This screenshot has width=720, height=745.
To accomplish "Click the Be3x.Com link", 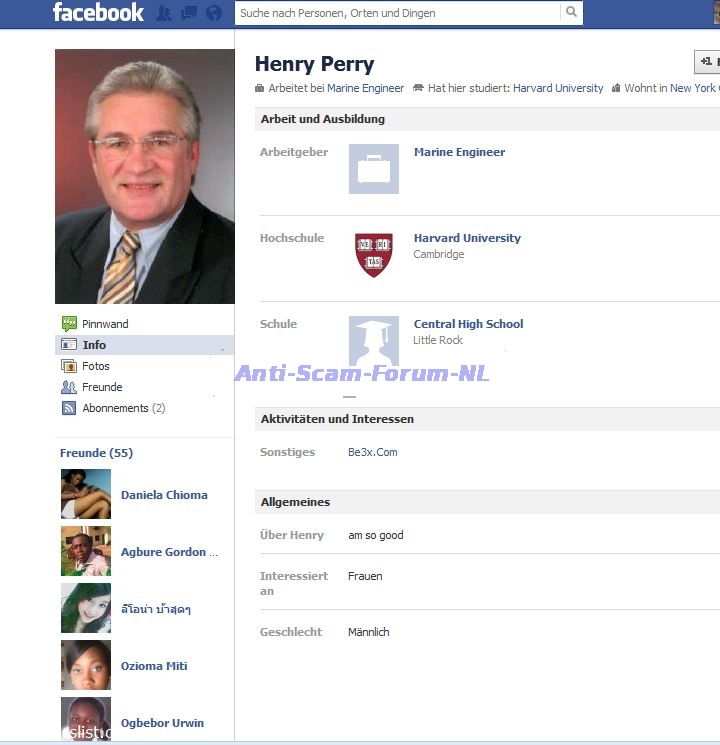I will [372, 452].
